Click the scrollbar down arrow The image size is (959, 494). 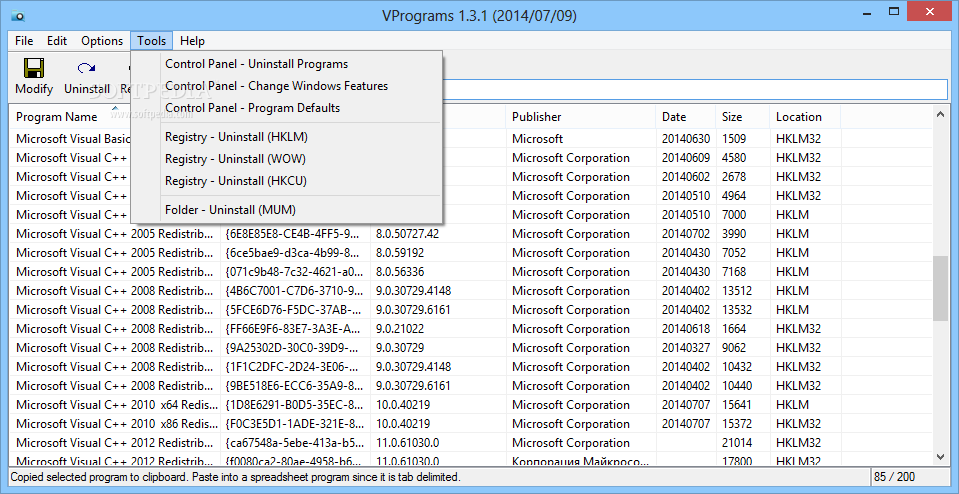(940, 456)
